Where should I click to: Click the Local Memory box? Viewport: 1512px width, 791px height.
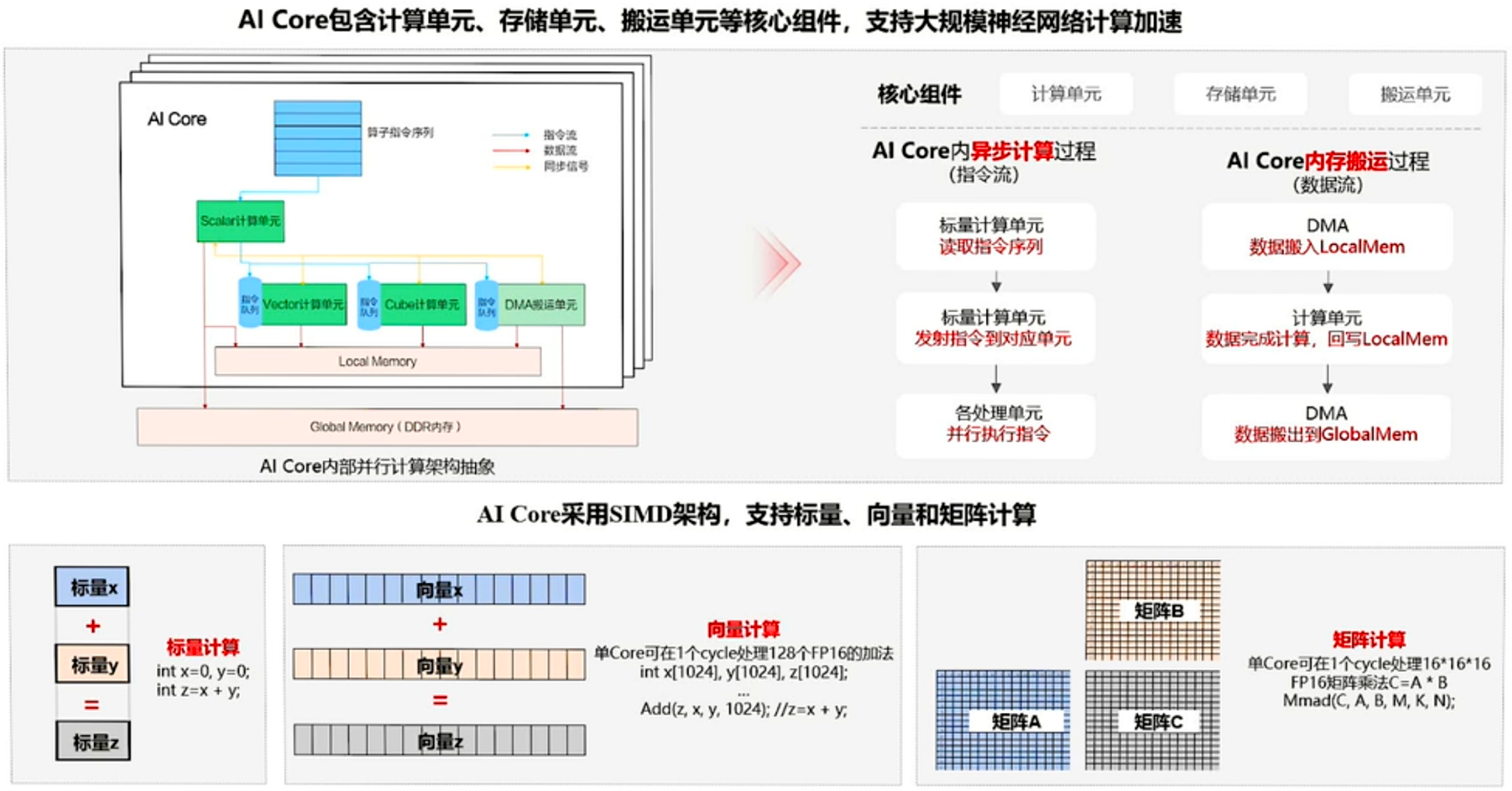coord(378,361)
